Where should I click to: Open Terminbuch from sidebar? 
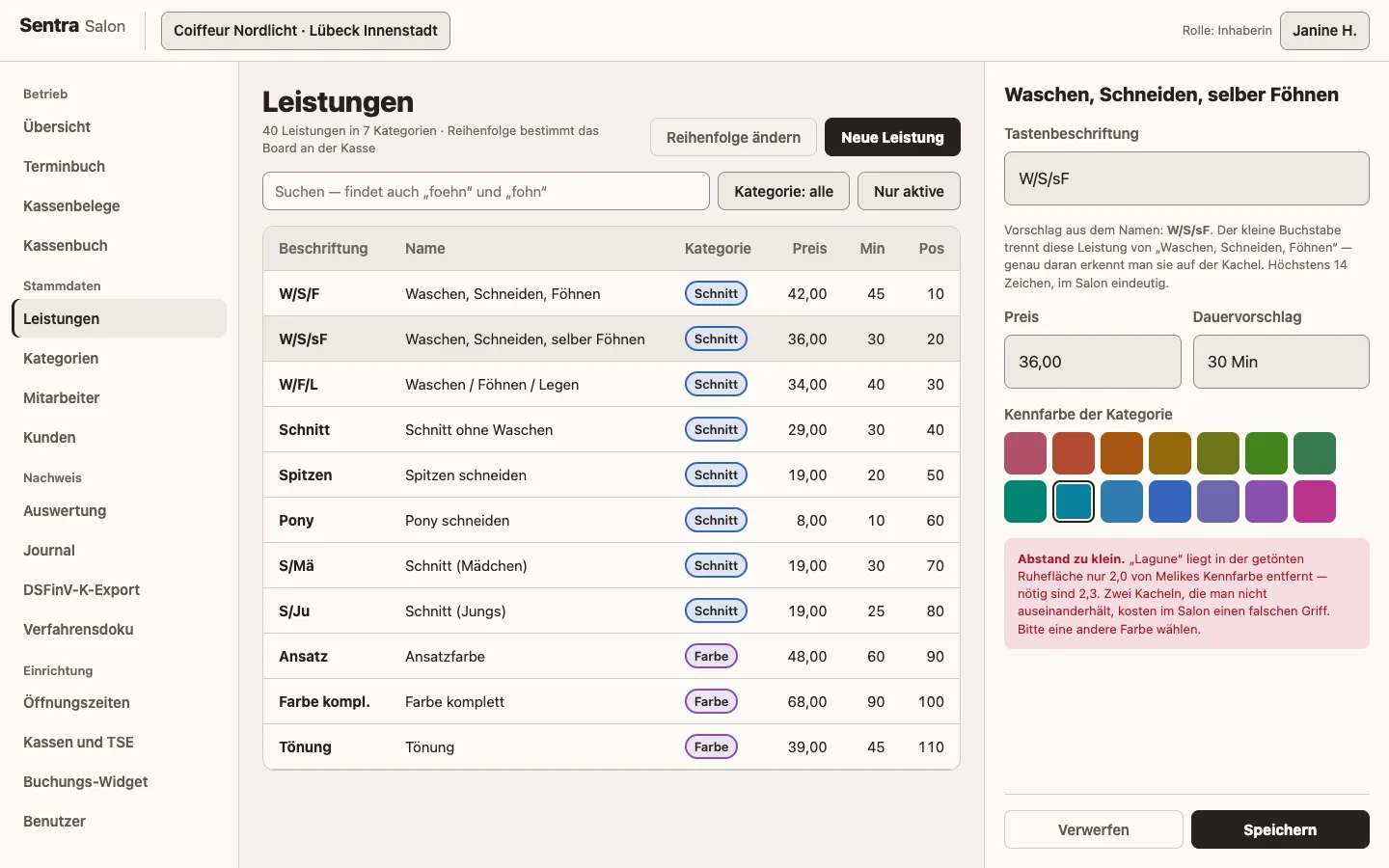coord(119,167)
